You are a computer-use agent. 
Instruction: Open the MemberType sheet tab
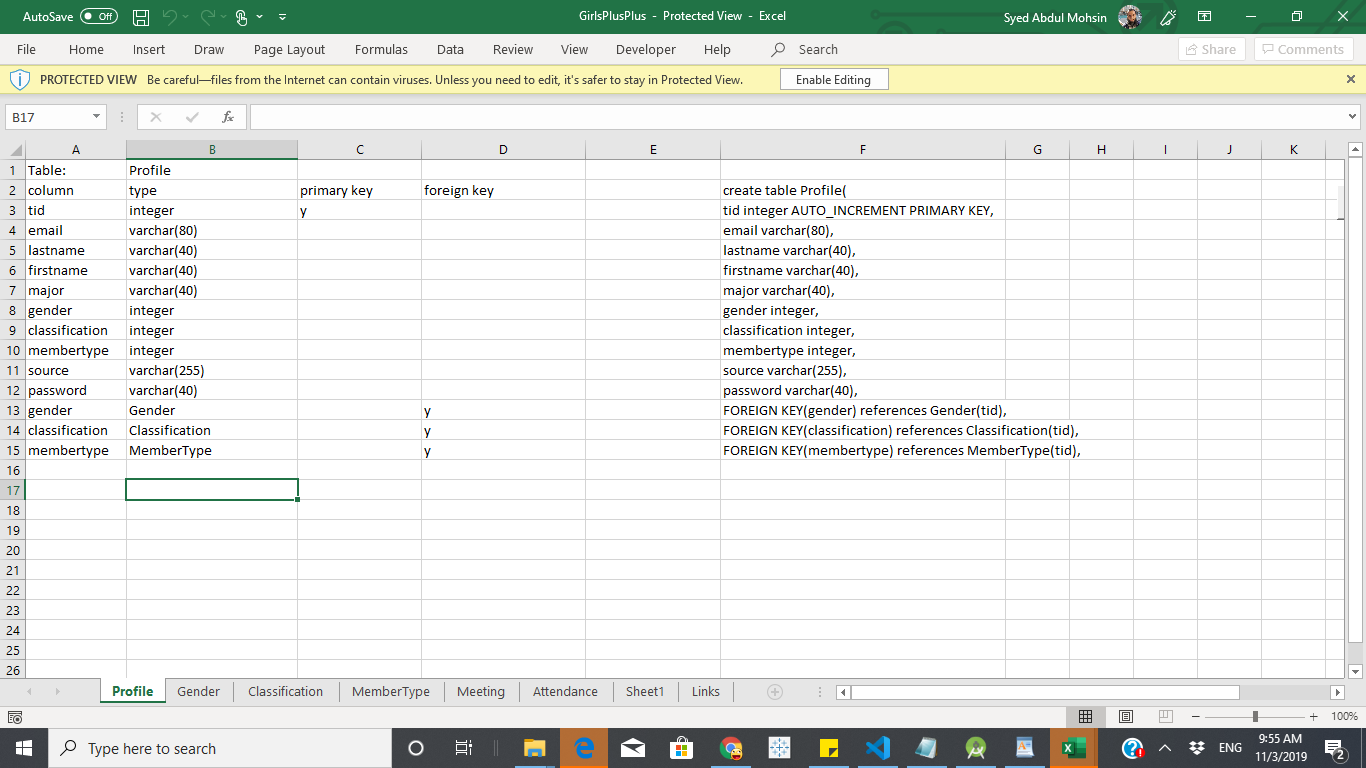pos(390,691)
